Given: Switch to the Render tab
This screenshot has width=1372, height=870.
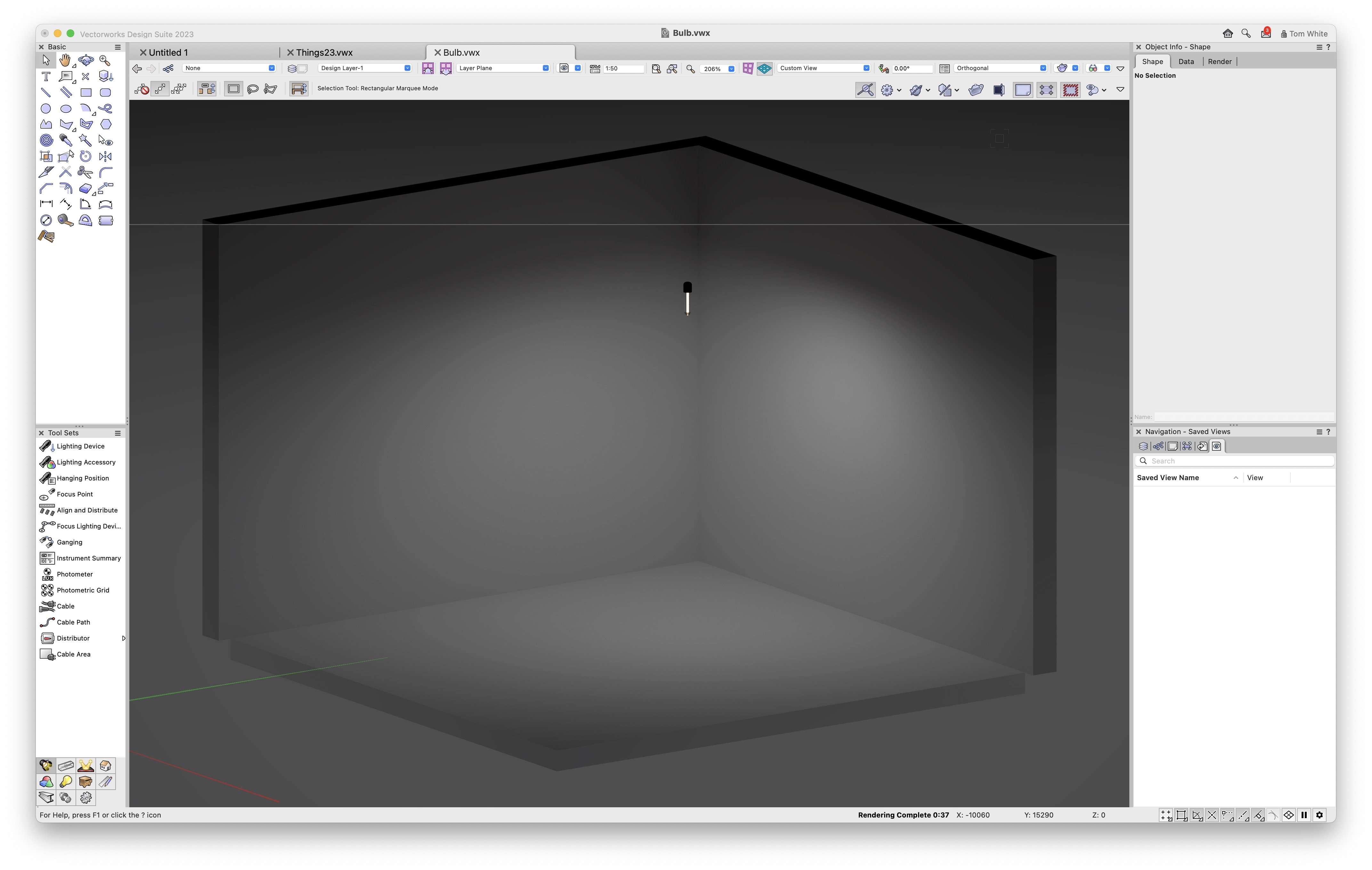Looking at the screenshot, I should [1219, 61].
